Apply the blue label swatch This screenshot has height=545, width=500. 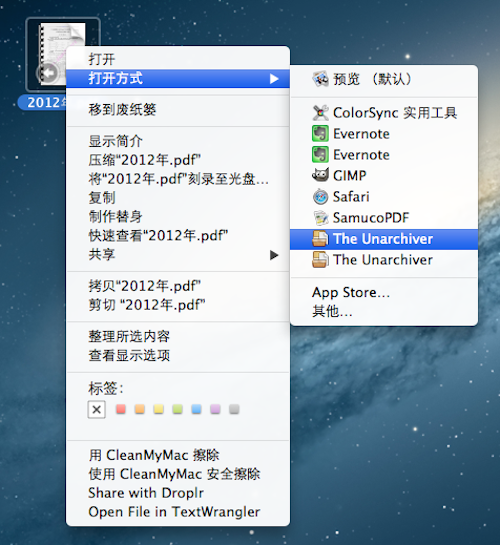coord(196,409)
